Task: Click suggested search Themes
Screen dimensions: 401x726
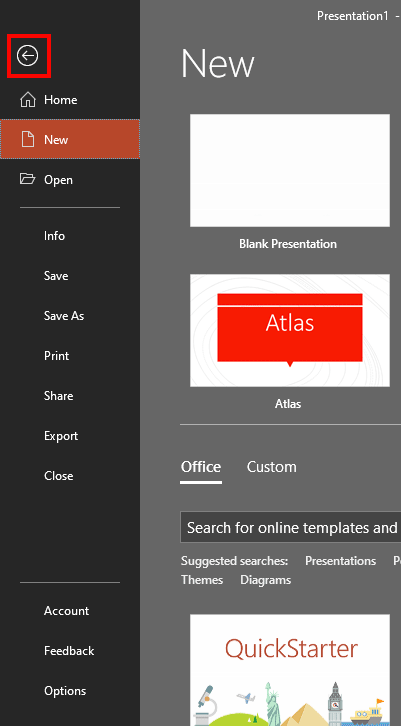Action: 202,580
